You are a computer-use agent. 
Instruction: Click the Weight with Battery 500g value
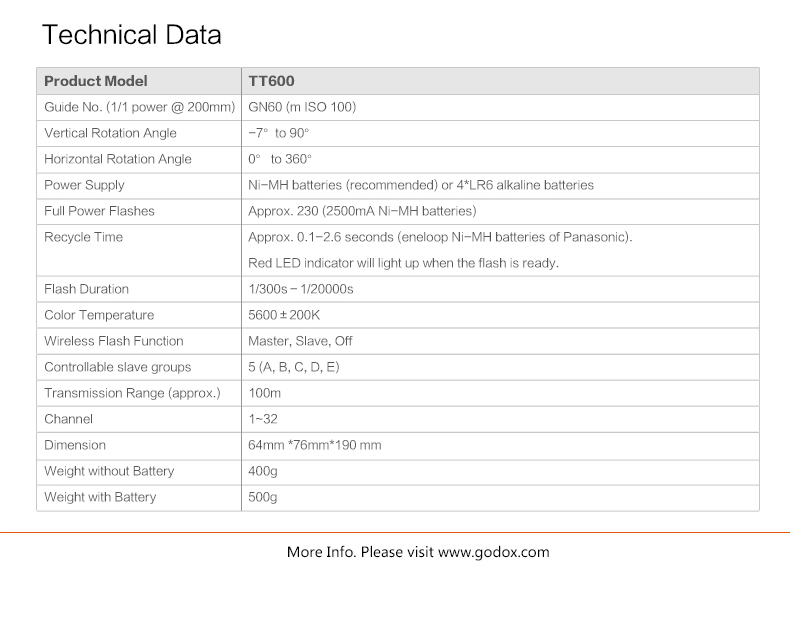click(262, 497)
